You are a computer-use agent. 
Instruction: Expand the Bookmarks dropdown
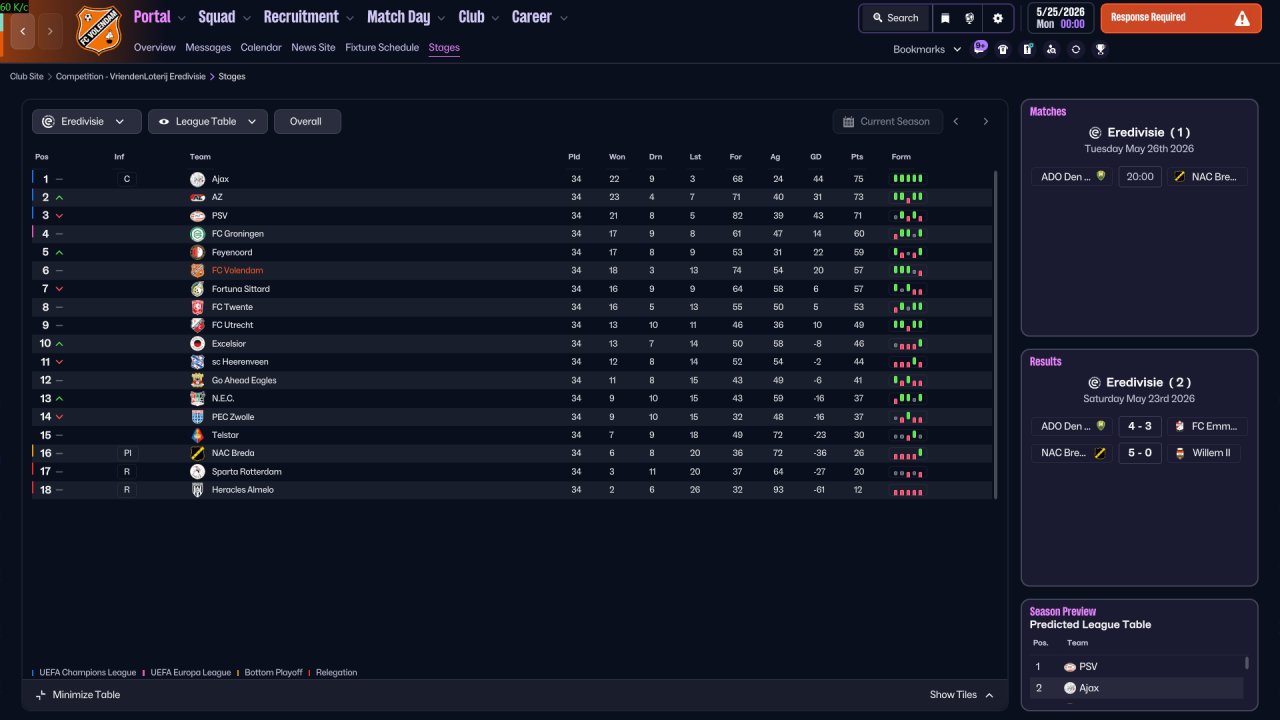927,49
